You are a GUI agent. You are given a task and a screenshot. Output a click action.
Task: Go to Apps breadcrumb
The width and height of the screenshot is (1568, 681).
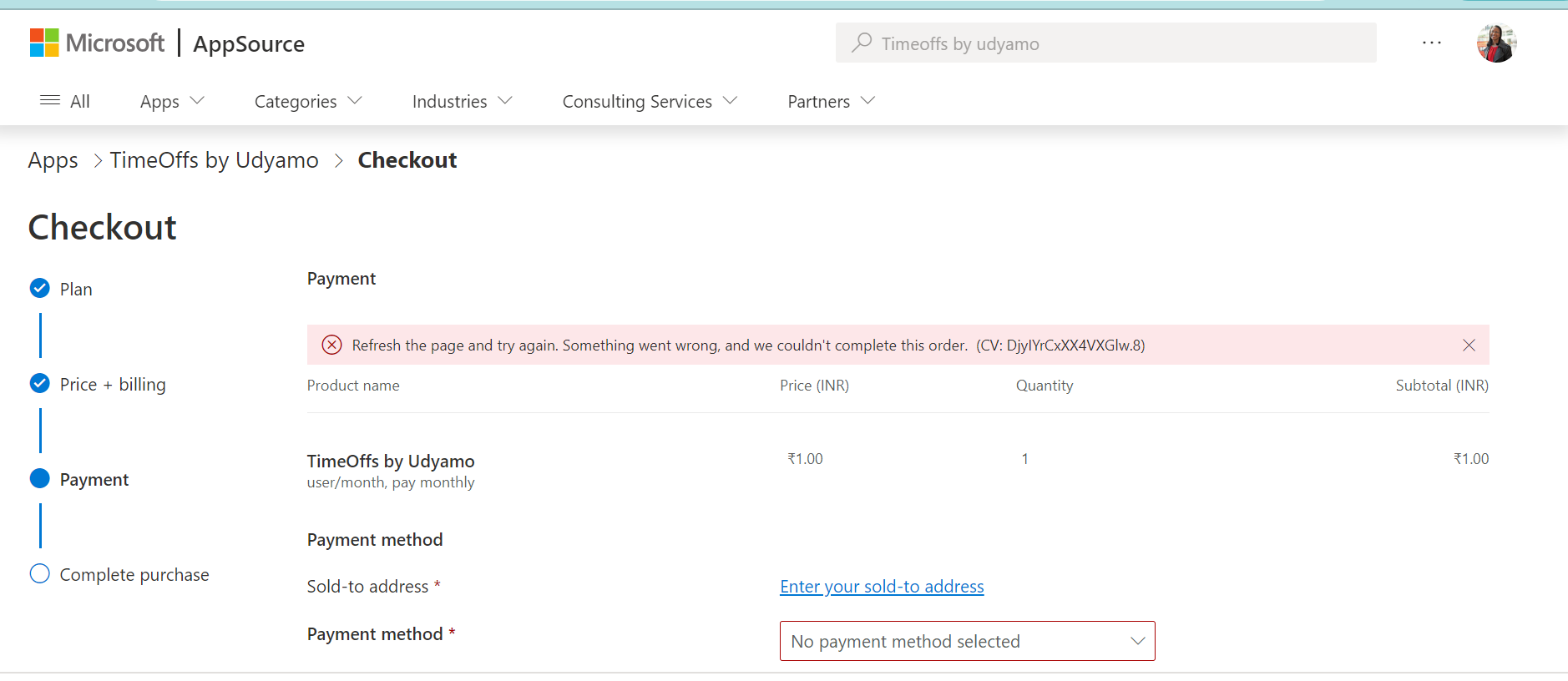pos(53,160)
